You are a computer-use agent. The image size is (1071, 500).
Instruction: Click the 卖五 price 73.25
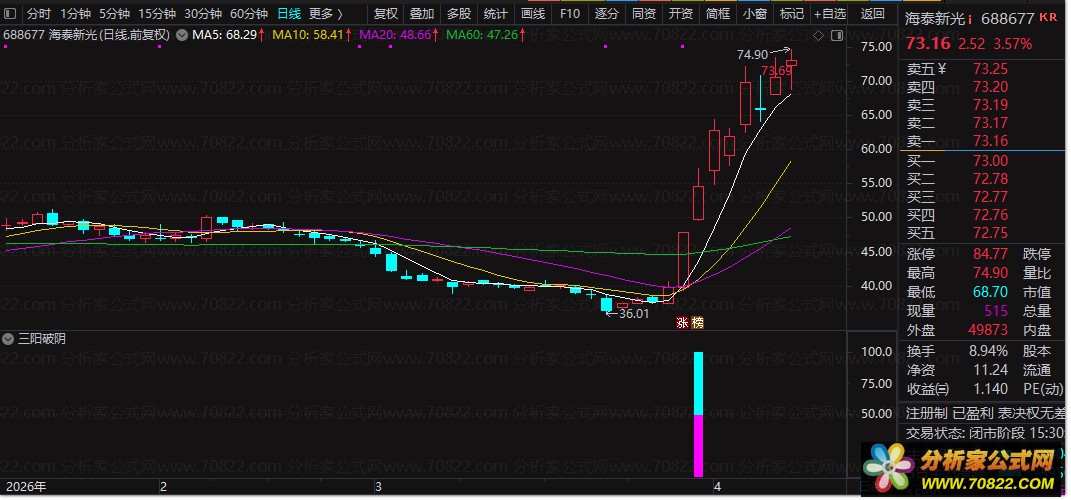(990, 69)
